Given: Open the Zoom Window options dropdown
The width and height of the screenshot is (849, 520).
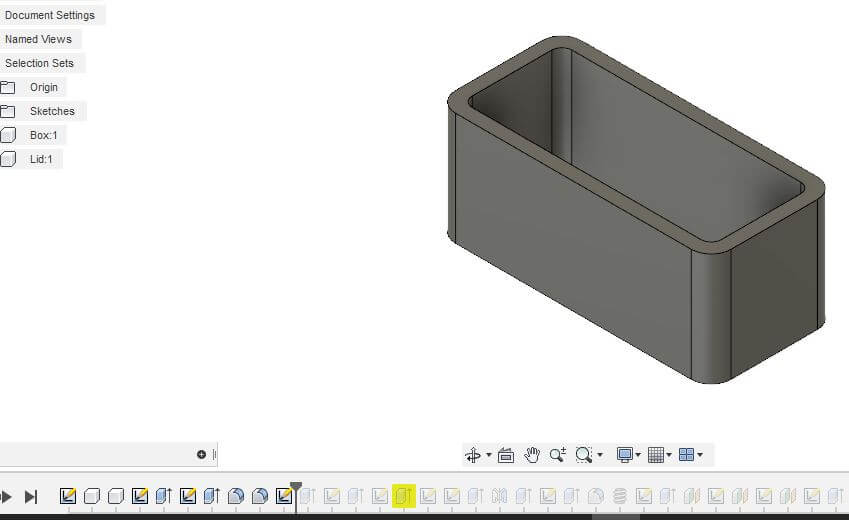Looking at the screenshot, I should coord(600,454).
